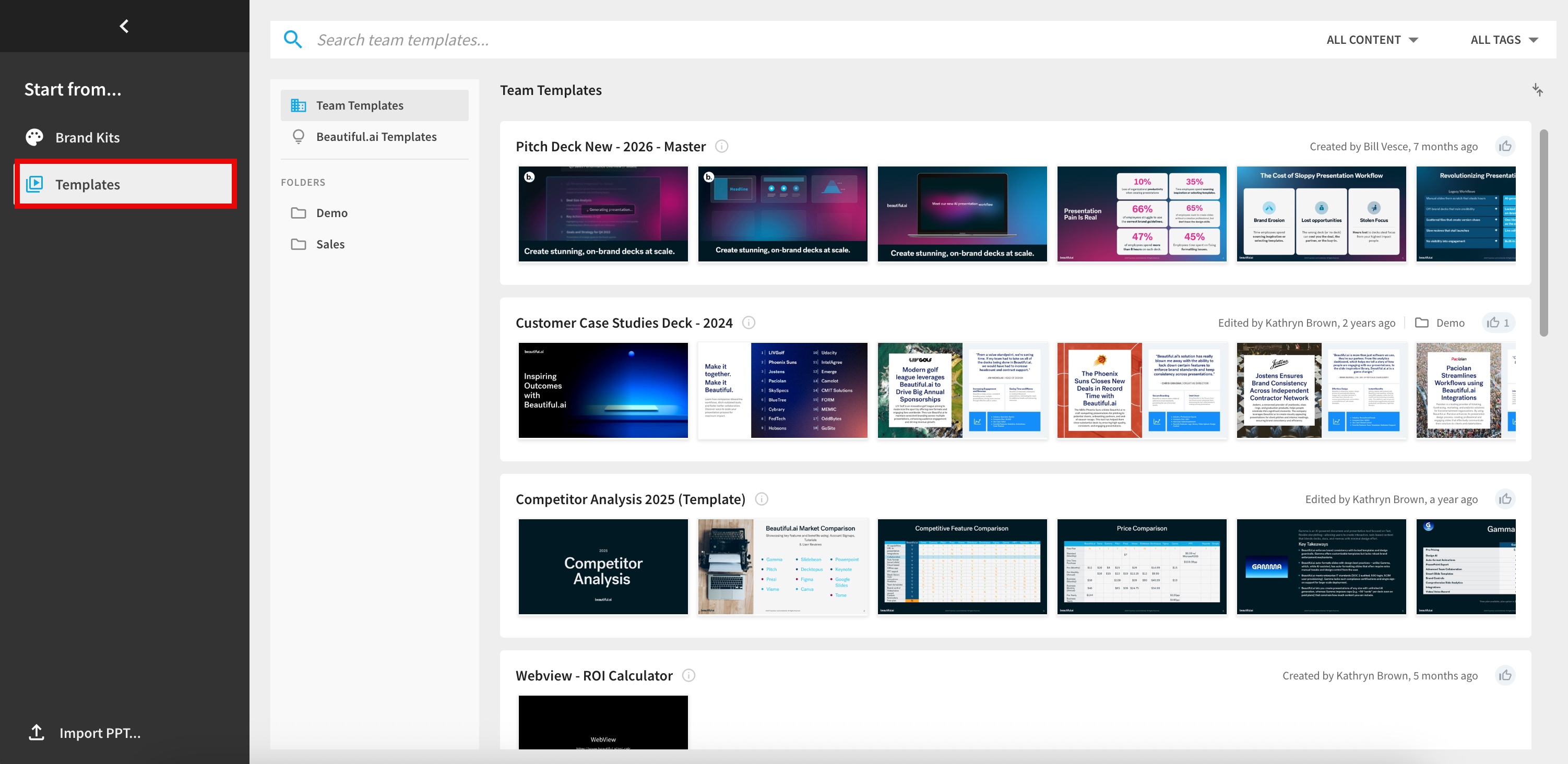Select Templates in the sidebar
This screenshot has height=764, width=1568.
pyautogui.click(x=125, y=184)
